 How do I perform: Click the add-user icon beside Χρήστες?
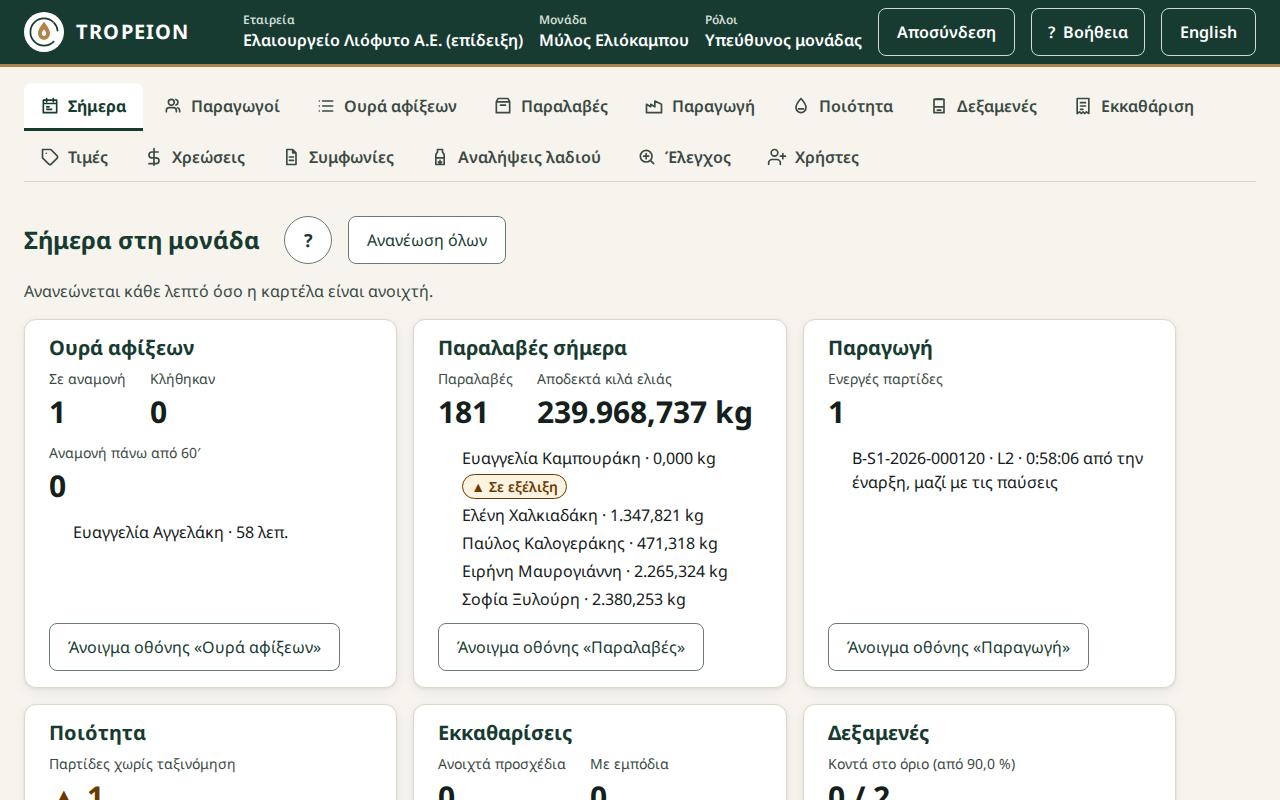click(777, 157)
